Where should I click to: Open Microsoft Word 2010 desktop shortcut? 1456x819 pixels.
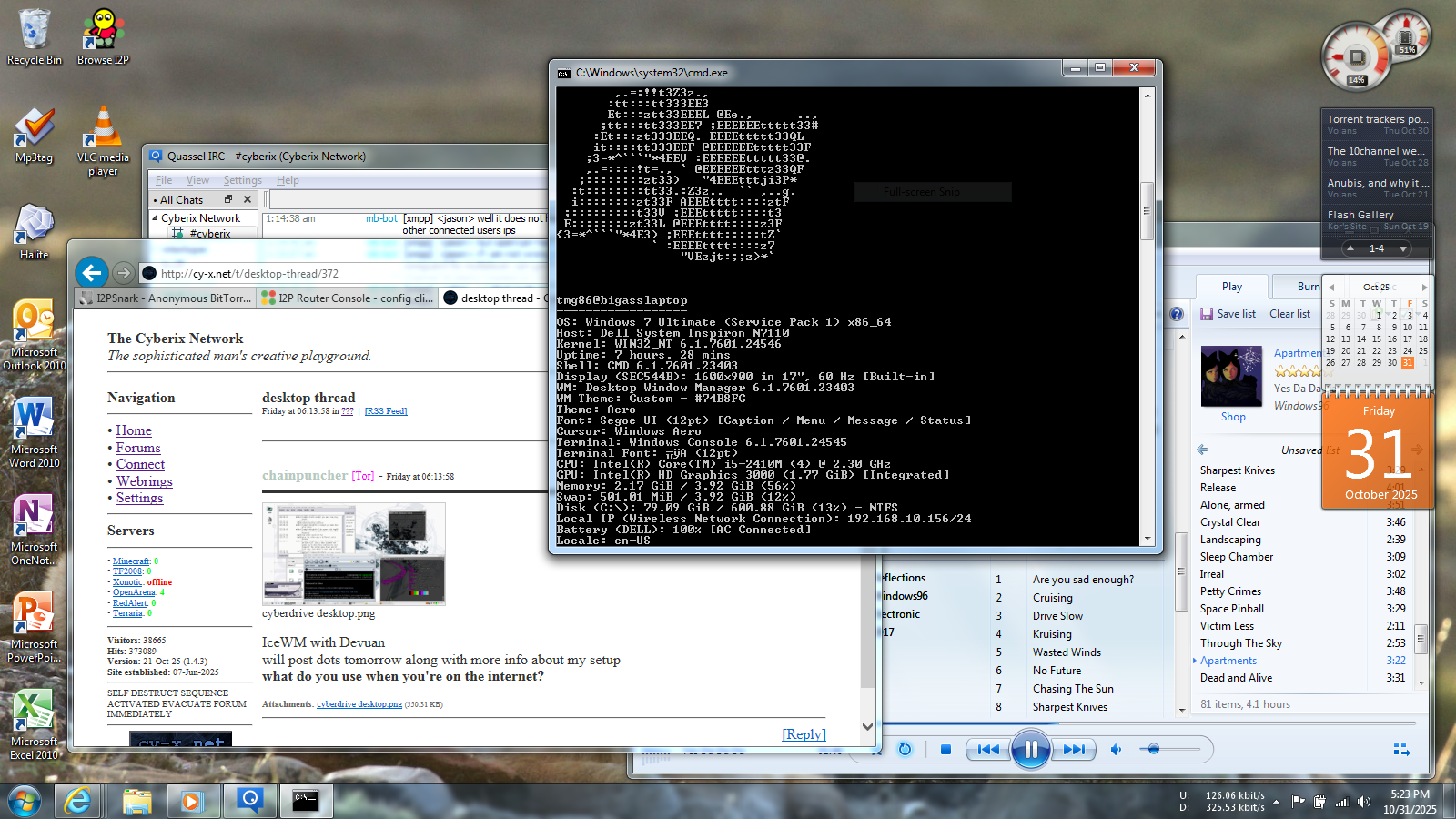pos(35,432)
